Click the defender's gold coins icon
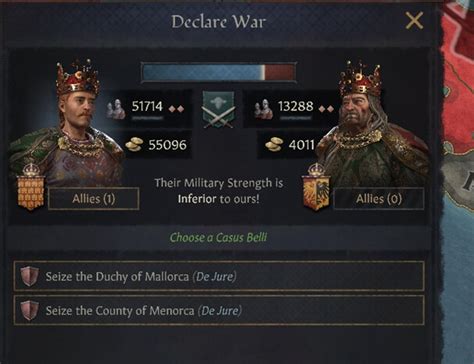 click(274, 145)
